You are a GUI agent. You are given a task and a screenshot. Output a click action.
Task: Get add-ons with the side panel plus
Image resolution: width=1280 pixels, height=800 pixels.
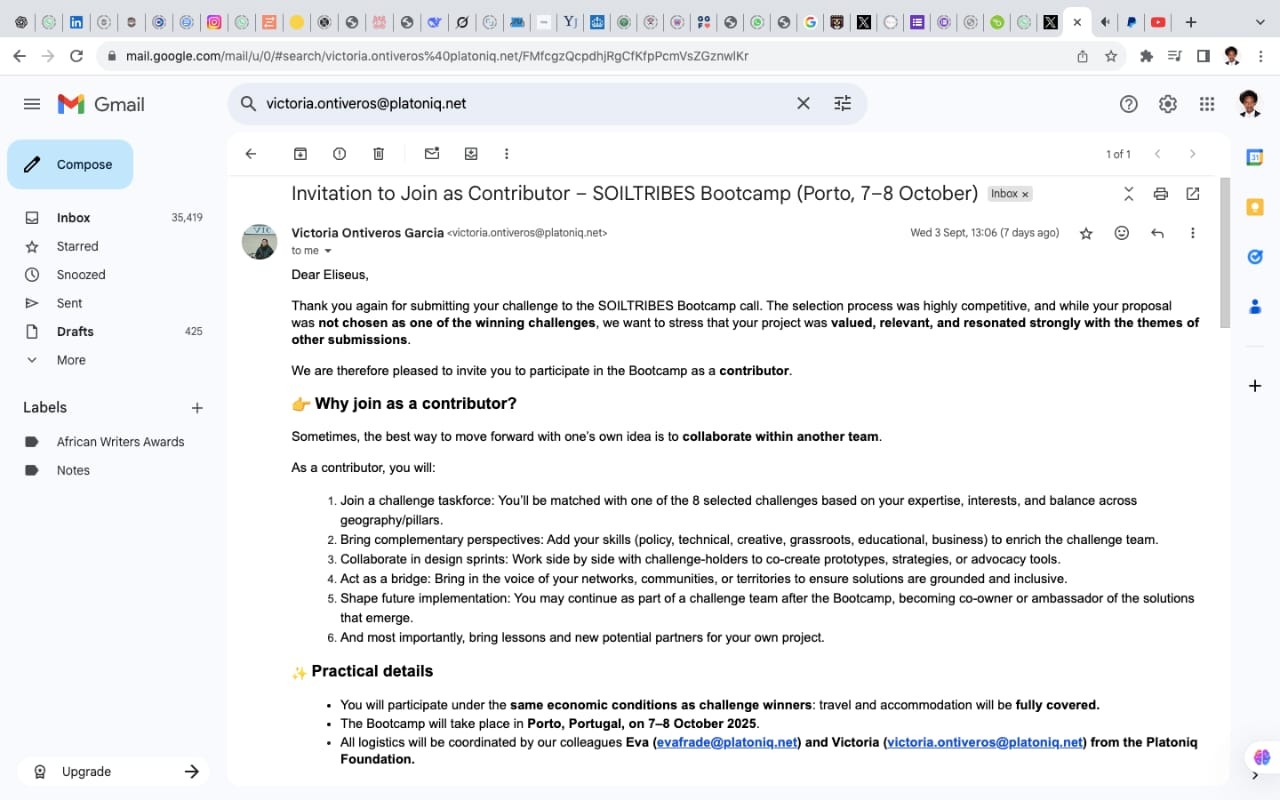1255,386
